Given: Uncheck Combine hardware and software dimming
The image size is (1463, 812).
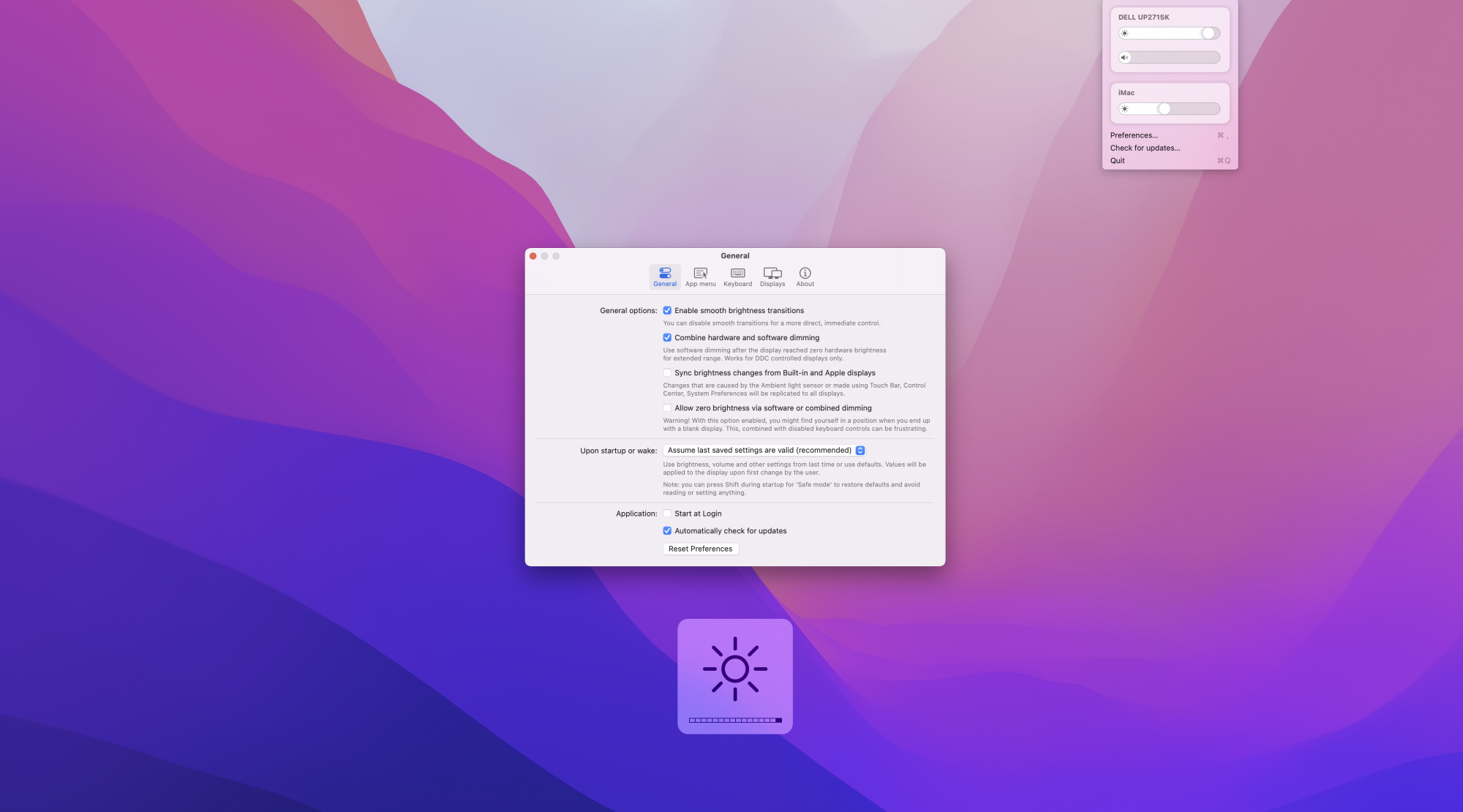Looking at the screenshot, I should click(667, 338).
